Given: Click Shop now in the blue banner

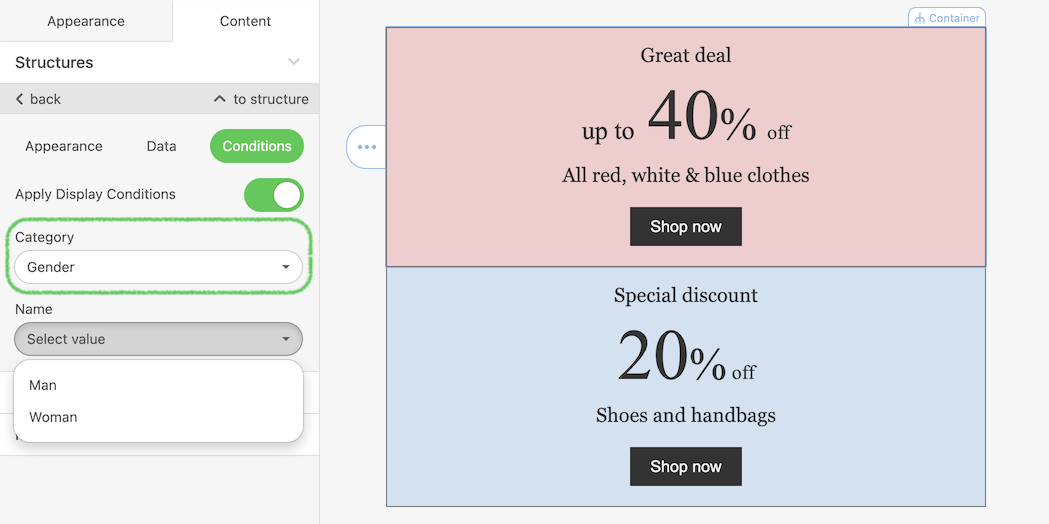Looking at the screenshot, I should click(x=685, y=466).
